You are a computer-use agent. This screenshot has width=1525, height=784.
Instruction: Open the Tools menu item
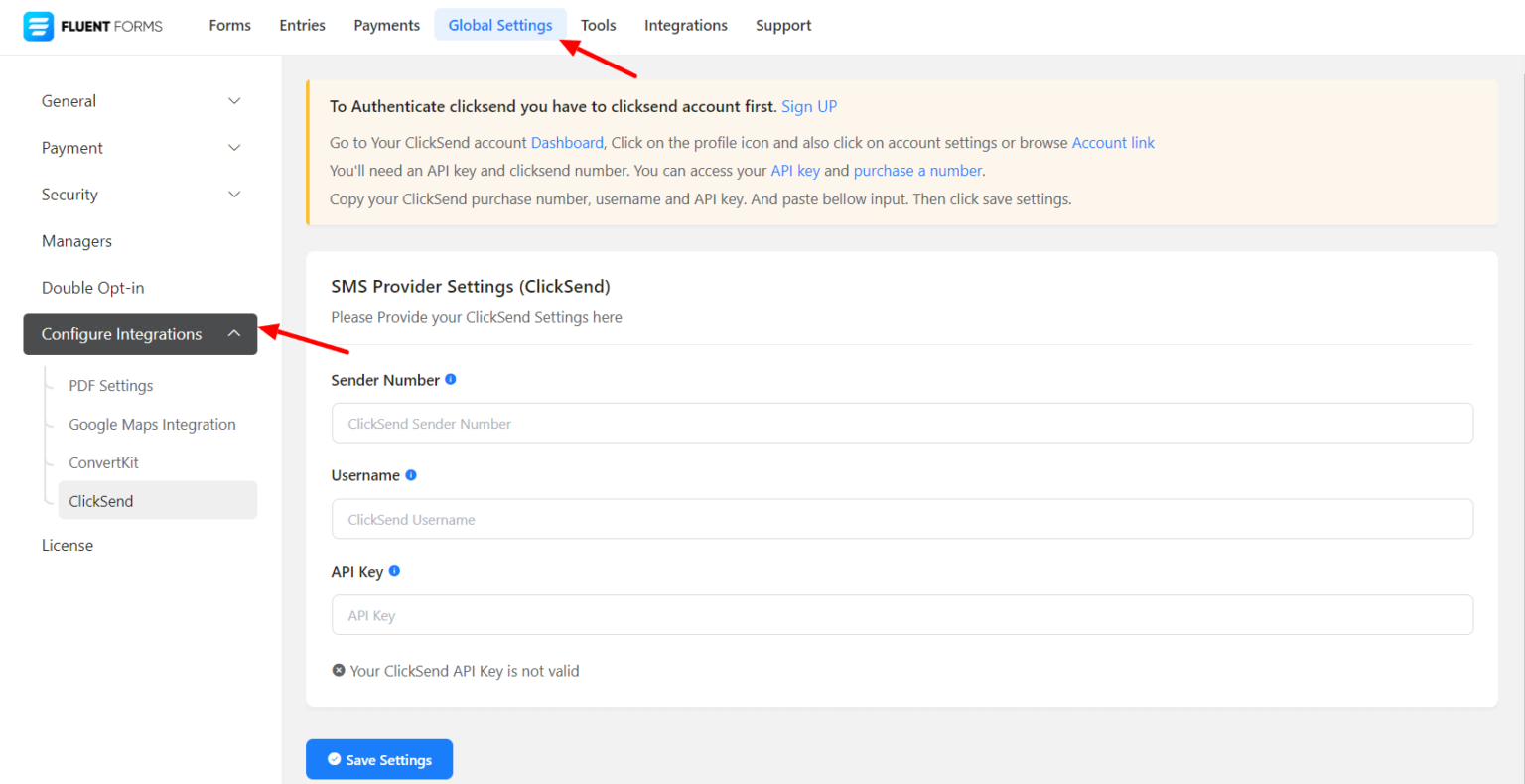point(598,25)
